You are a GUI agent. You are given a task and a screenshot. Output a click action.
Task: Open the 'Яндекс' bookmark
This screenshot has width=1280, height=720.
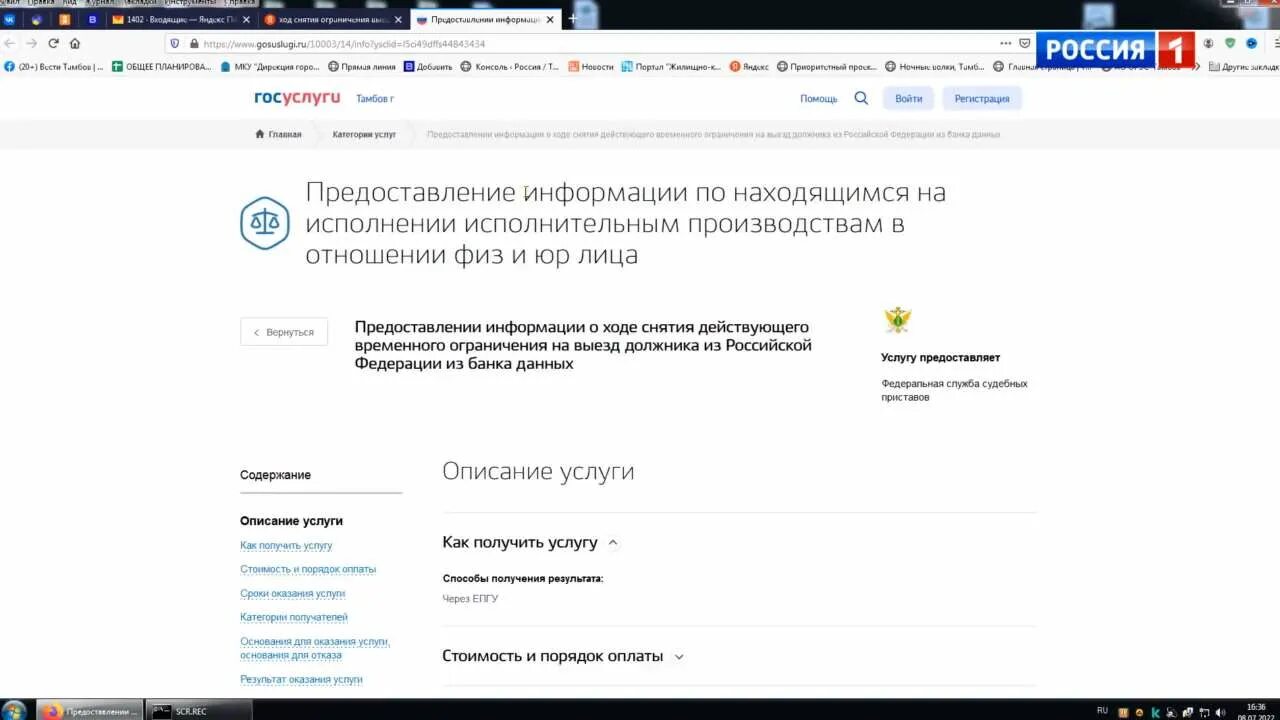(749, 67)
